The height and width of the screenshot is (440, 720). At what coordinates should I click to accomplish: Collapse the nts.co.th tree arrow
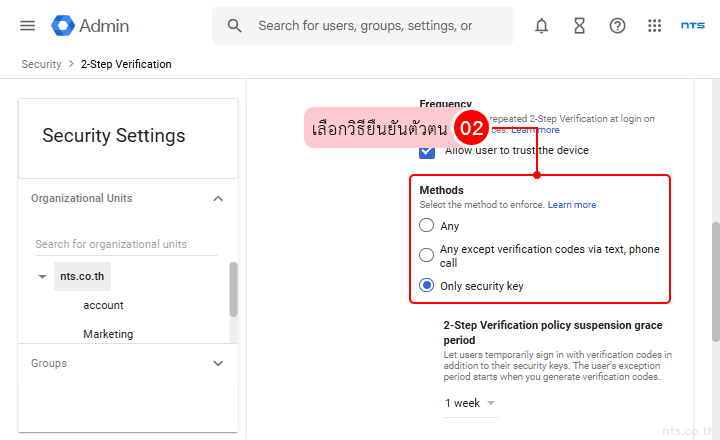(42, 276)
